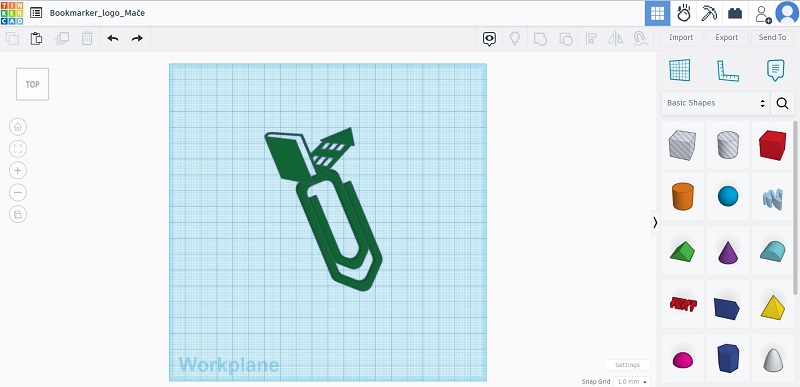This screenshot has width=800, height=387.
Task: Click the Align tool icon
Action: [591, 38]
